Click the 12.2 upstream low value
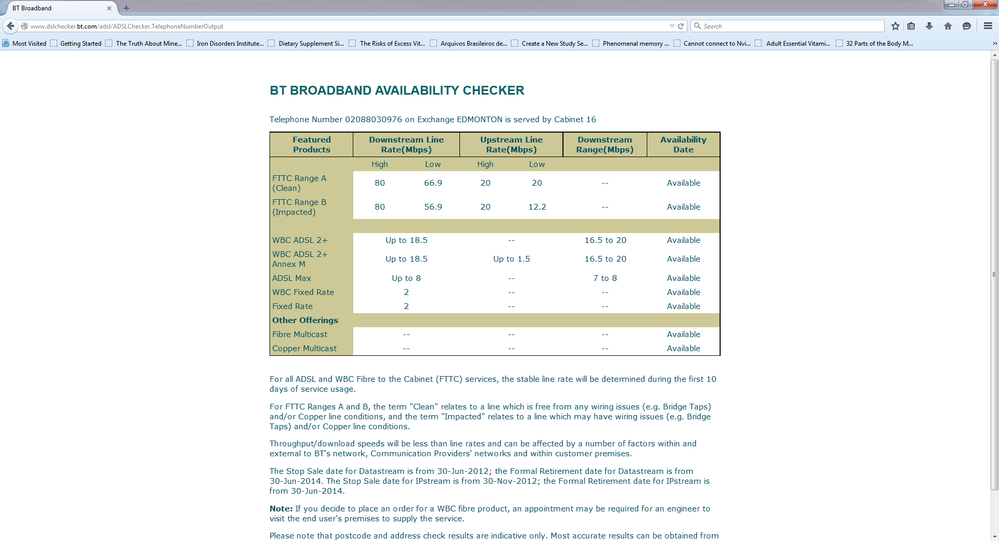 click(x=537, y=207)
